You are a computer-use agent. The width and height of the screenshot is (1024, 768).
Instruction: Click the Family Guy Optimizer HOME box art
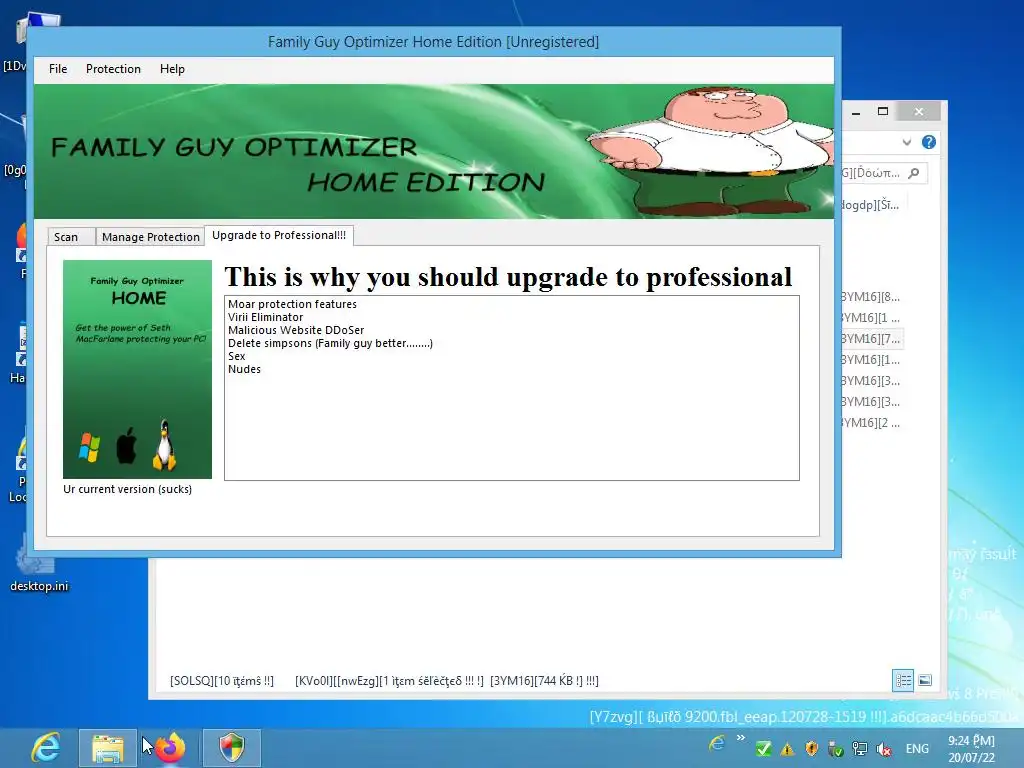(x=137, y=369)
